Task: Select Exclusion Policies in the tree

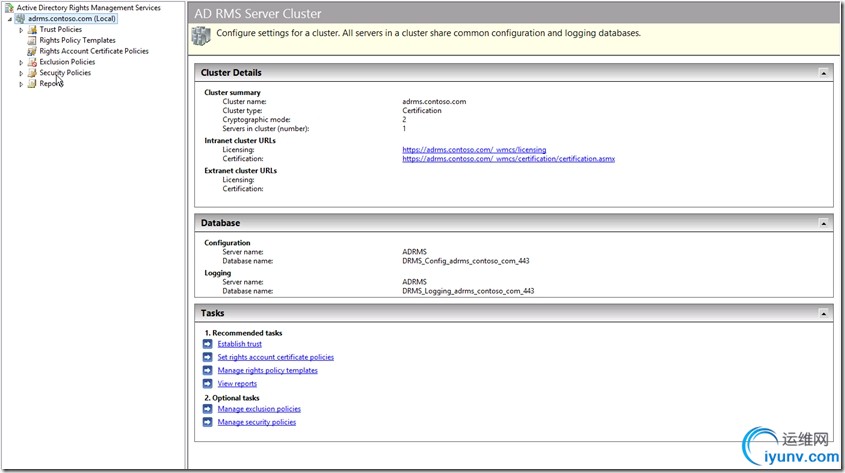Action: coord(67,62)
